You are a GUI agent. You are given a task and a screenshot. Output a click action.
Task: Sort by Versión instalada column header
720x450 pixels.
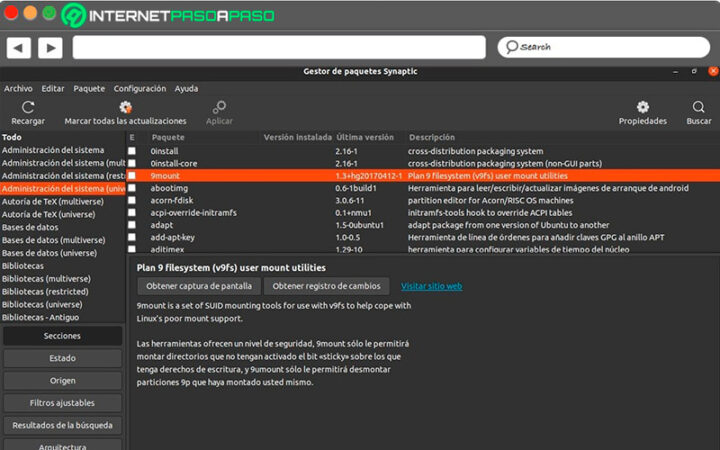click(298, 137)
